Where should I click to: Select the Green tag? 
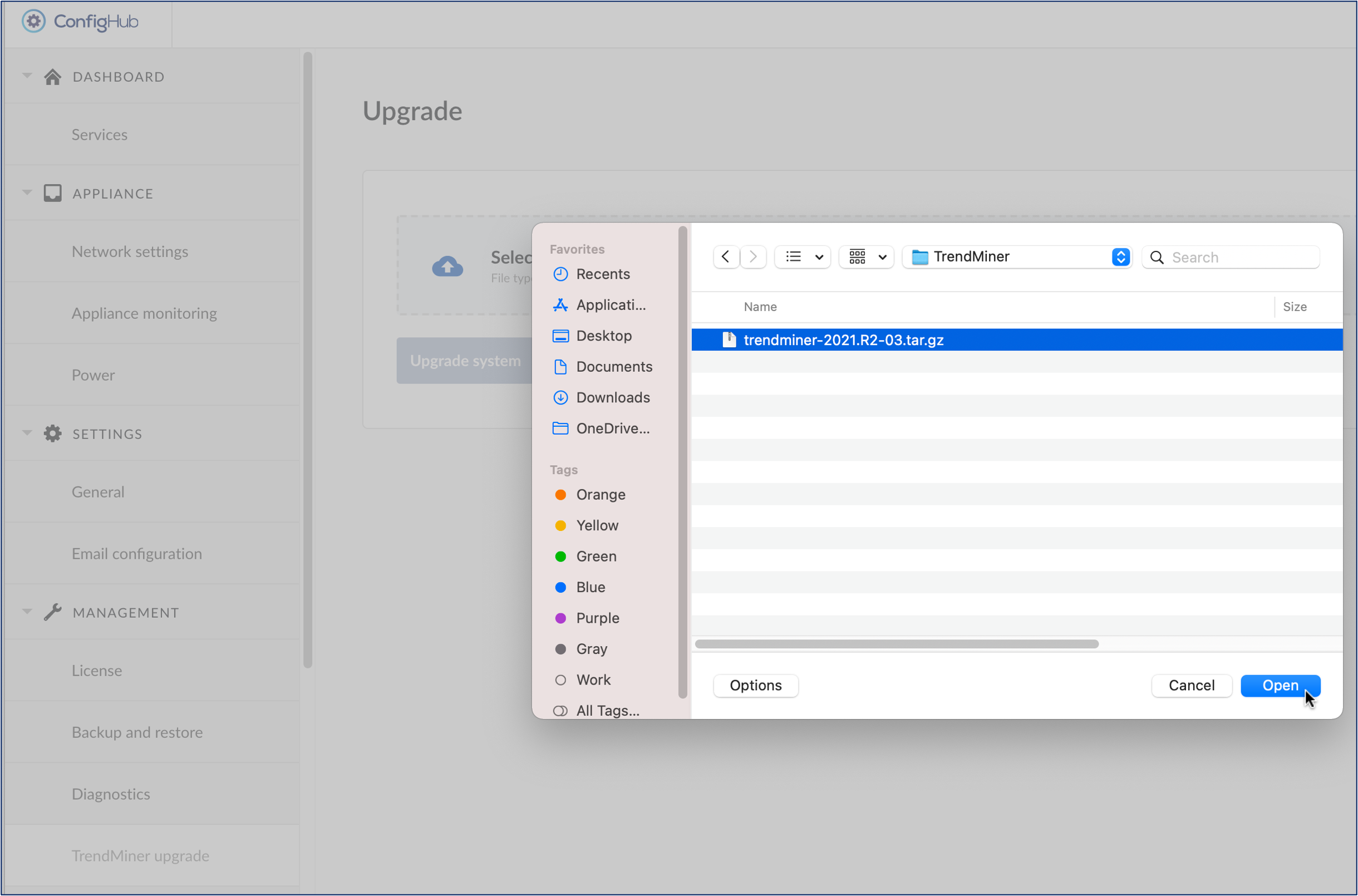coord(585,556)
